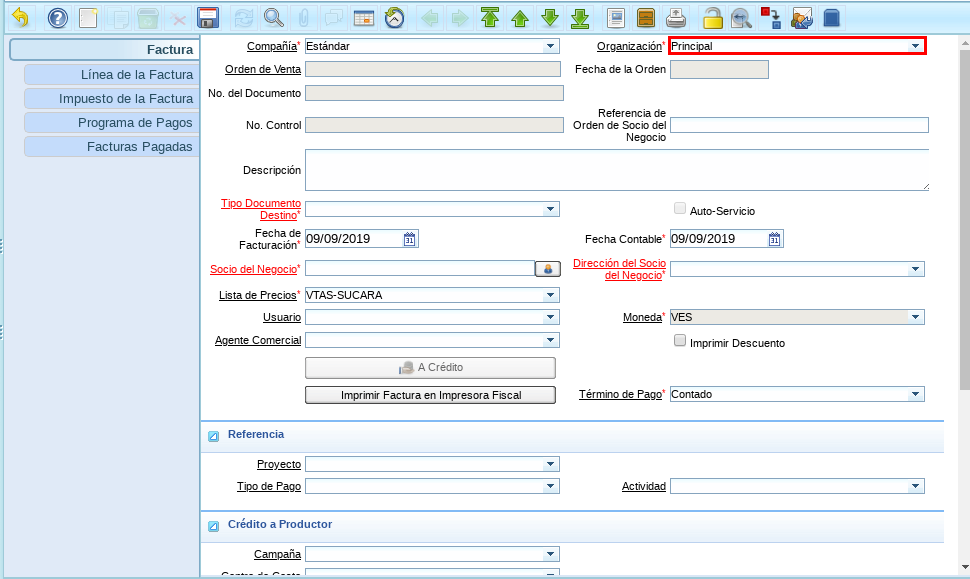Screen dimensions: 970x579
Task: Collapse the Referencia section
Action: tap(213, 436)
